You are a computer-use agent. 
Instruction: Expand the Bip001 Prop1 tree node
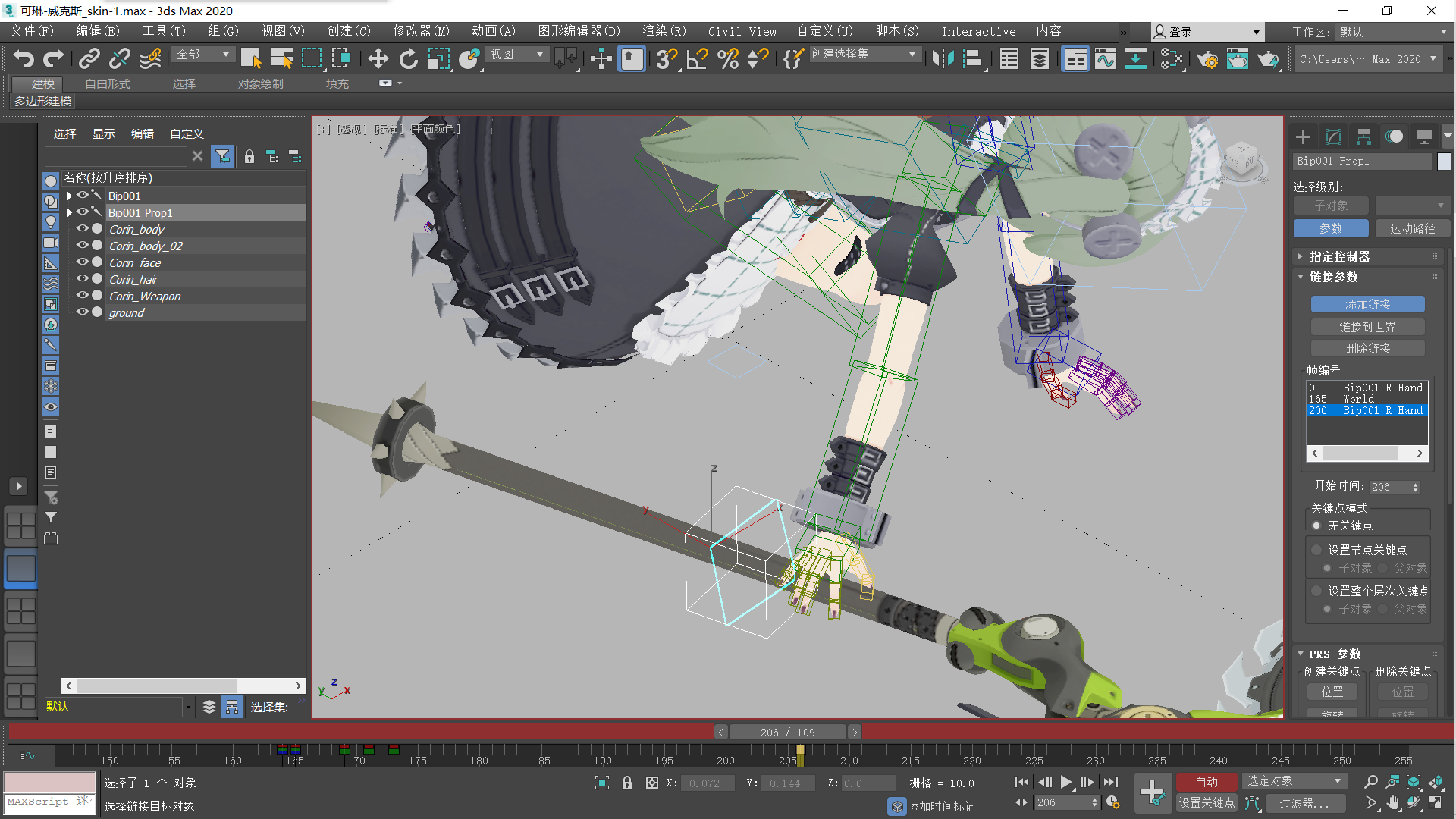(x=69, y=212)
